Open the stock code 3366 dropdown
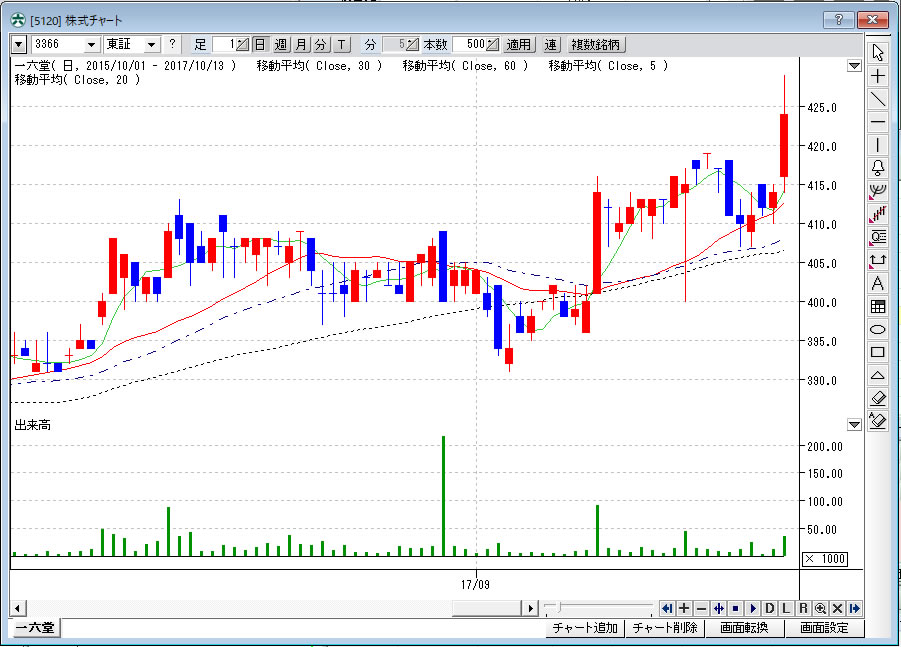The height and width of the screenshot is (647, 901). tap(91, 44)
